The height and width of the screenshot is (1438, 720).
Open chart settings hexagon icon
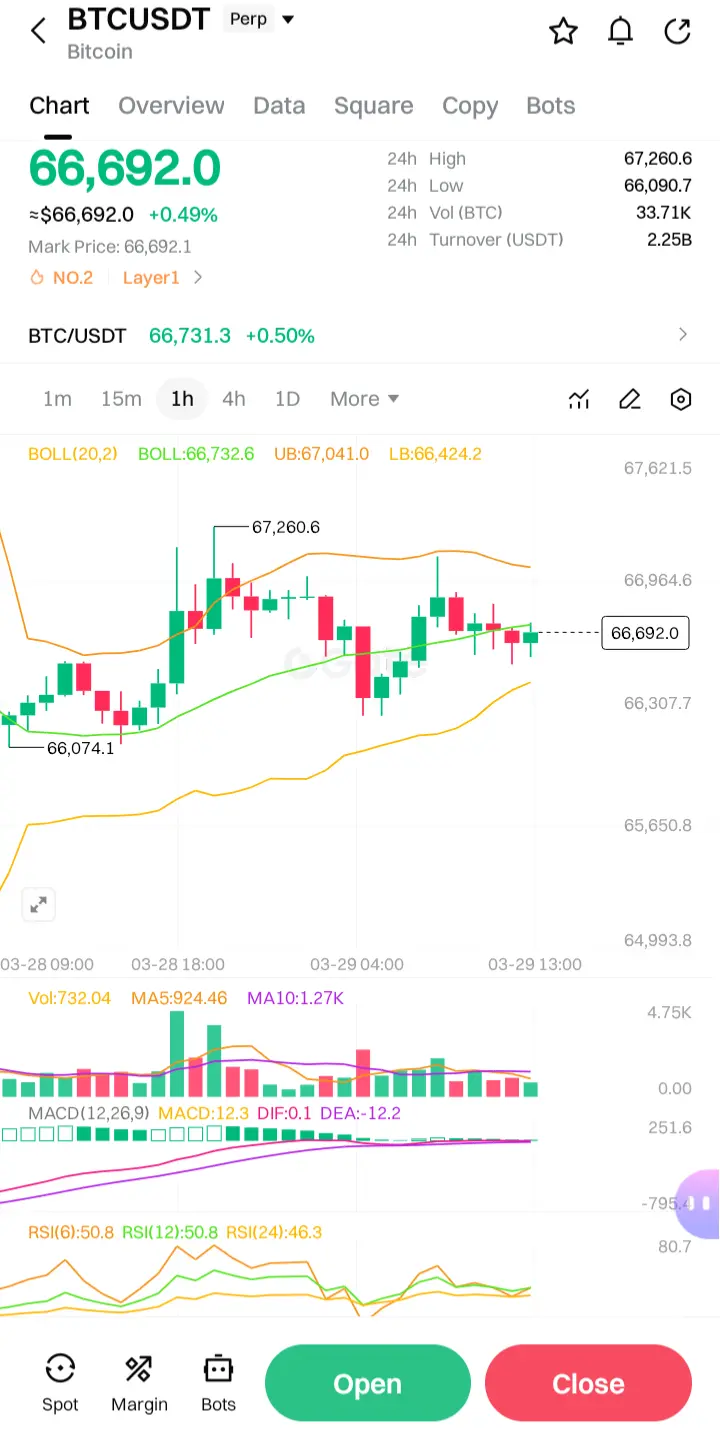(681, 400)
